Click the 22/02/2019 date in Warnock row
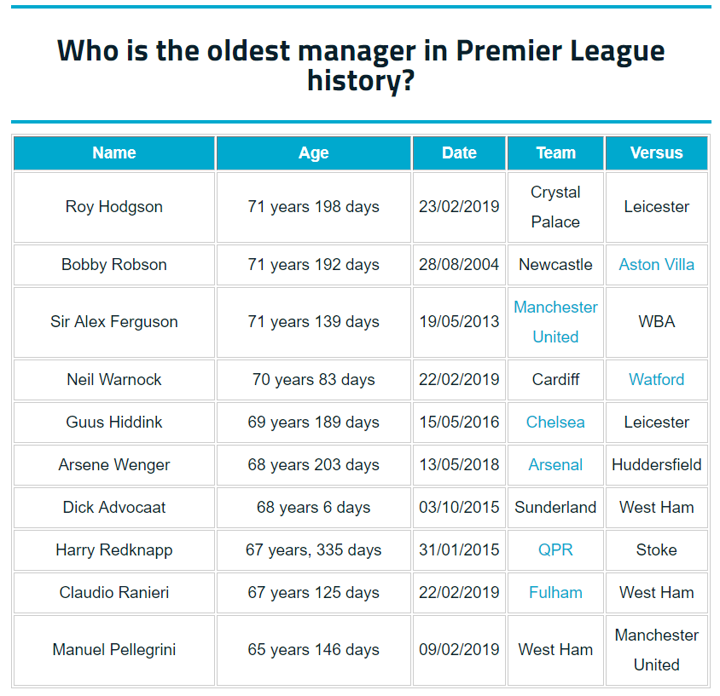 point(459,380)
